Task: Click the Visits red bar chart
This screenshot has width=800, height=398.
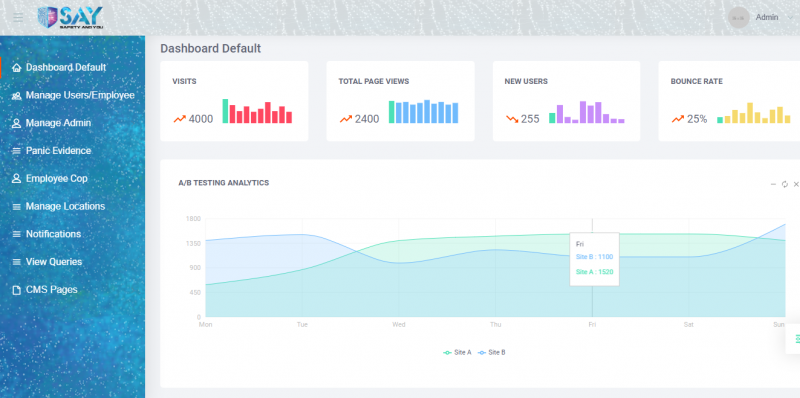Action: click(x=257, y=111)
